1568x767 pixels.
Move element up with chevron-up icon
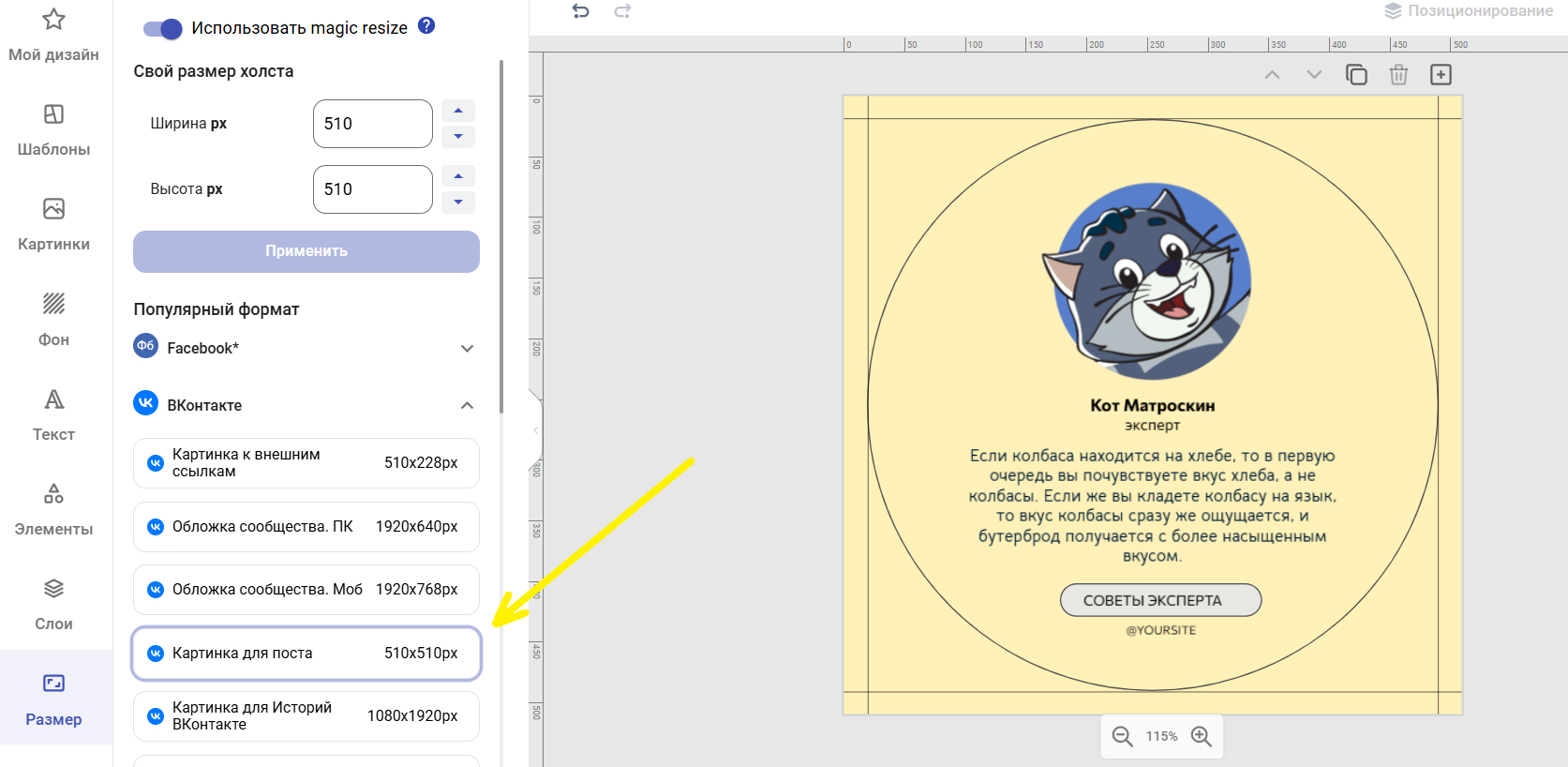click(x=1272, y=75)
